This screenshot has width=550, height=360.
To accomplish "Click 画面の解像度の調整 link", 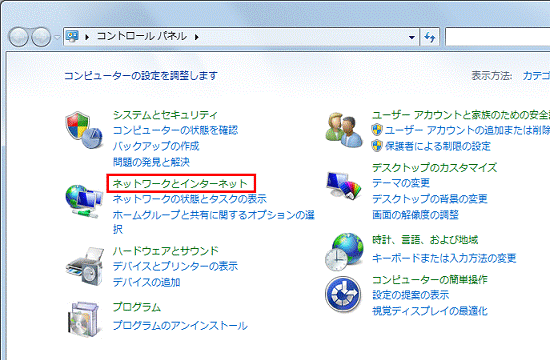I will coord(415,214).
